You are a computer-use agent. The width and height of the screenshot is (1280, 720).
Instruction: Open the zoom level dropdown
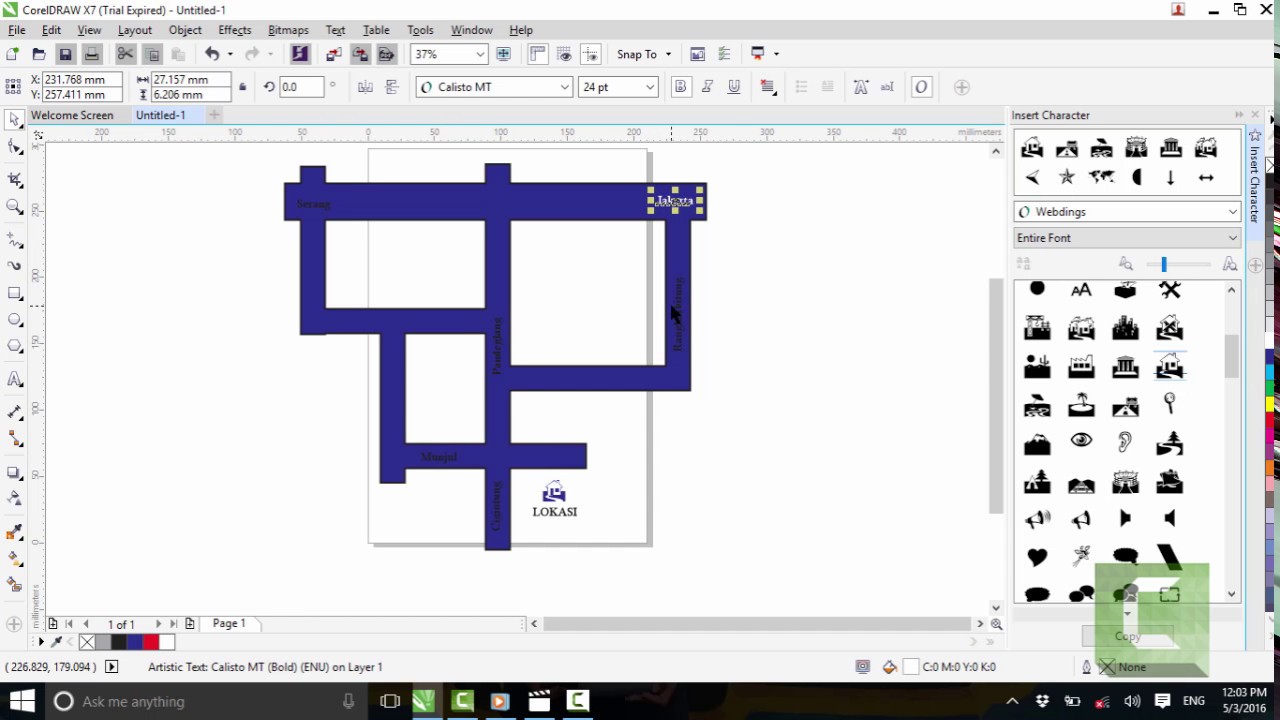(480, 54)
